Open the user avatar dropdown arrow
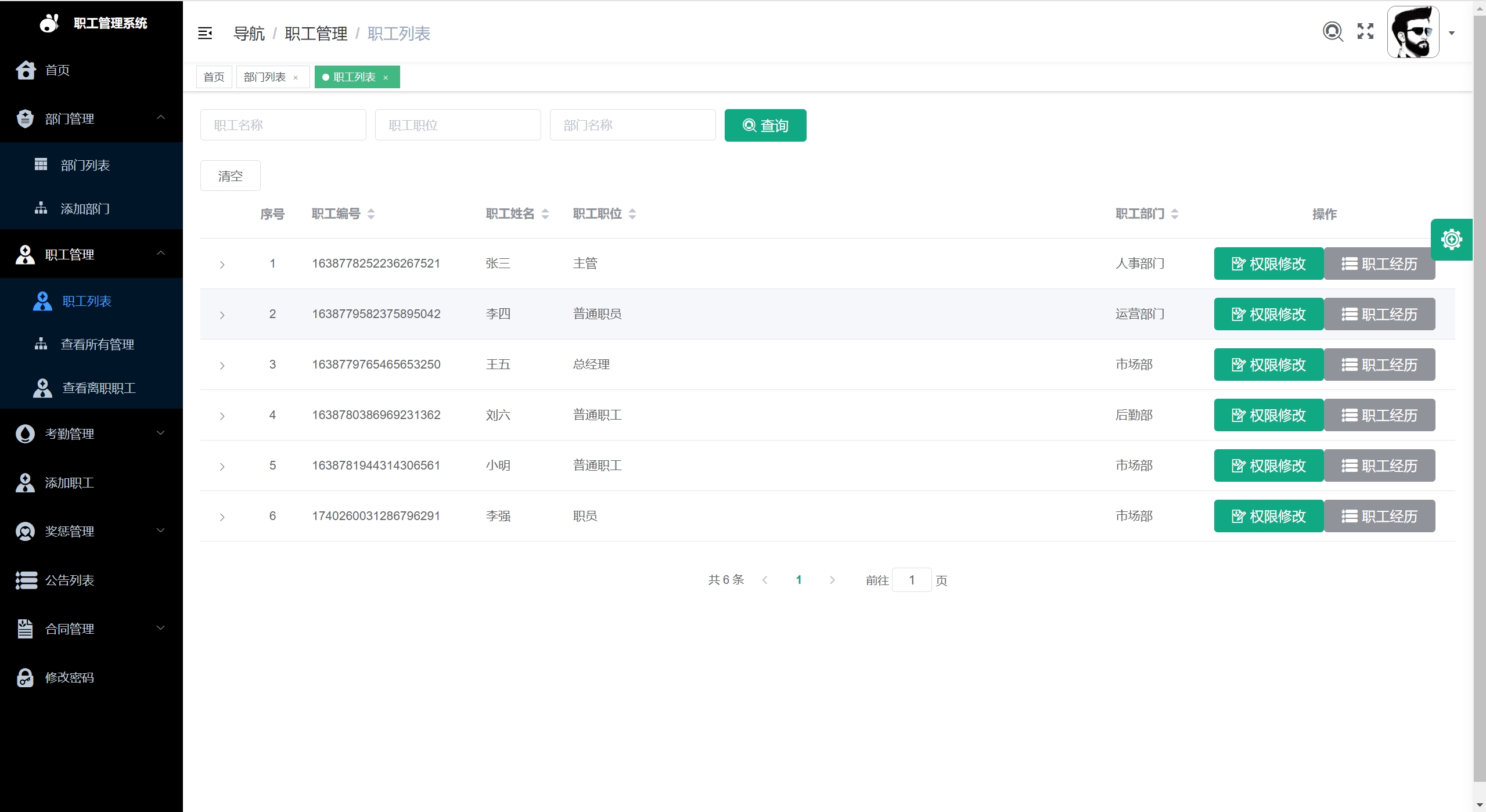The image size is (1486, 812). pyautogui.click(x=1451, y=33)
